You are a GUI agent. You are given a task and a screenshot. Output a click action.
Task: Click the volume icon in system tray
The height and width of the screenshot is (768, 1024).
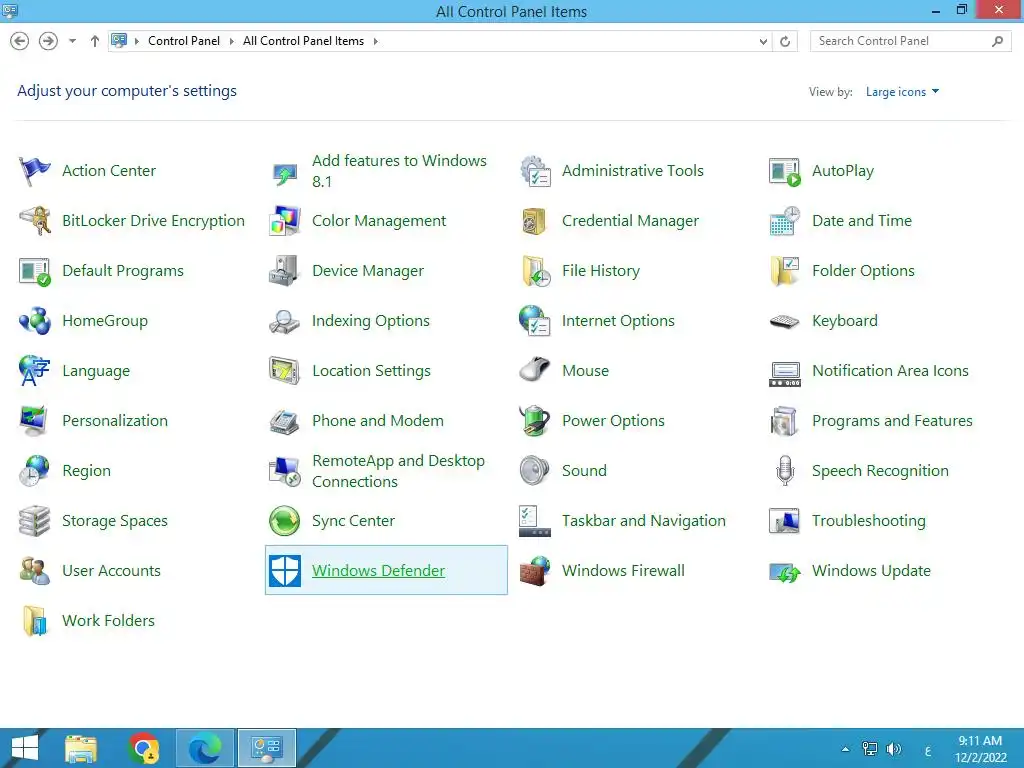(x=893, y=749)
